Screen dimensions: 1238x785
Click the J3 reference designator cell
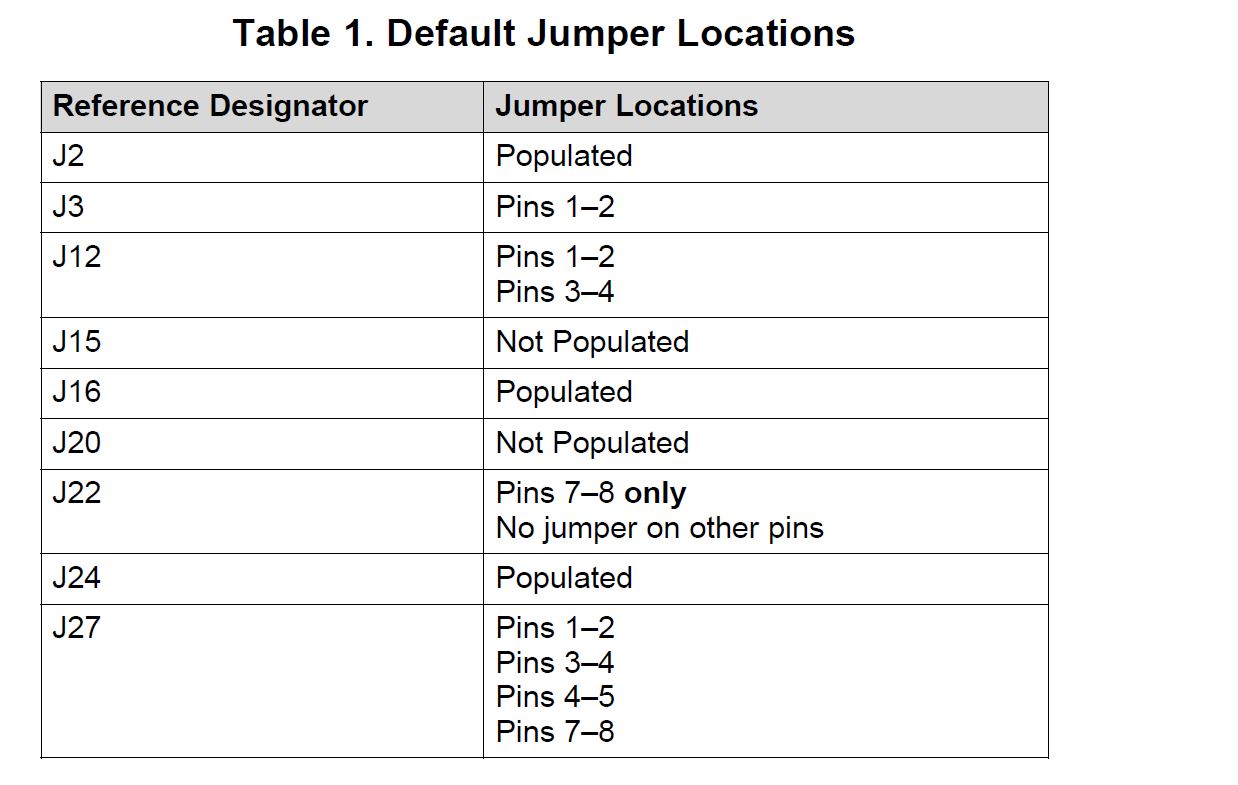click(68, 207)
